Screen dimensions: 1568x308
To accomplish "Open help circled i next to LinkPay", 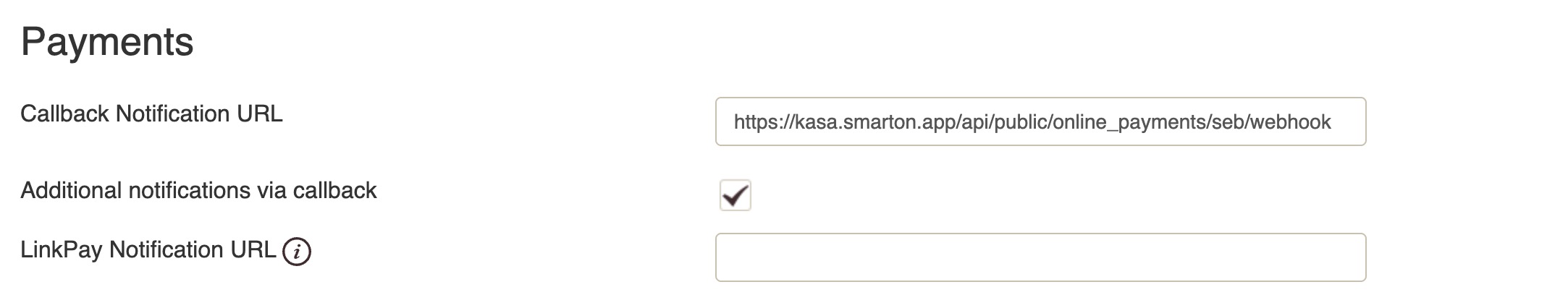I will 297,252.
